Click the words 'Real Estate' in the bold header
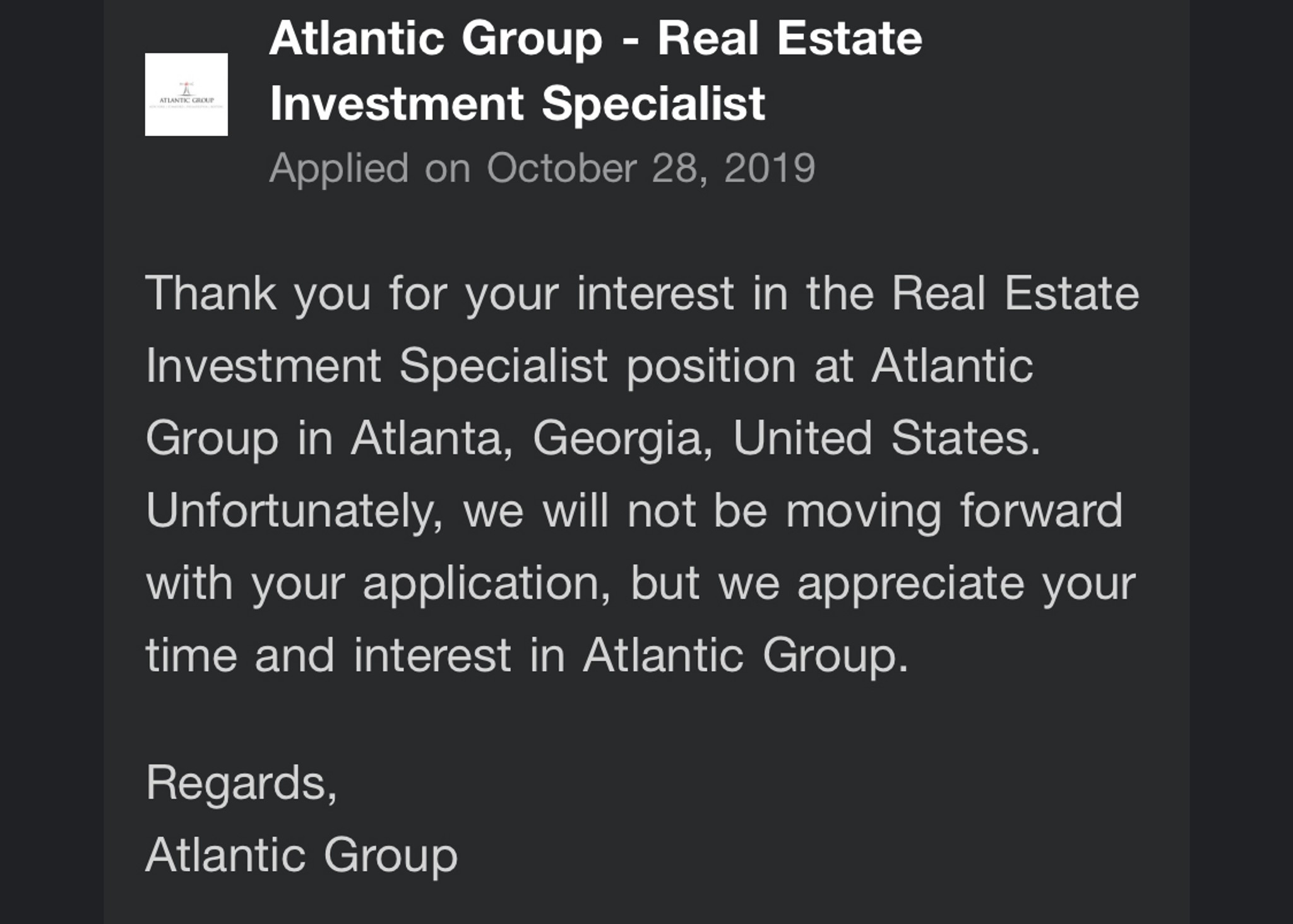Image resolution: width=1293 pixels, height=924 pixels. pyautogui.click(x=790, y=38)
